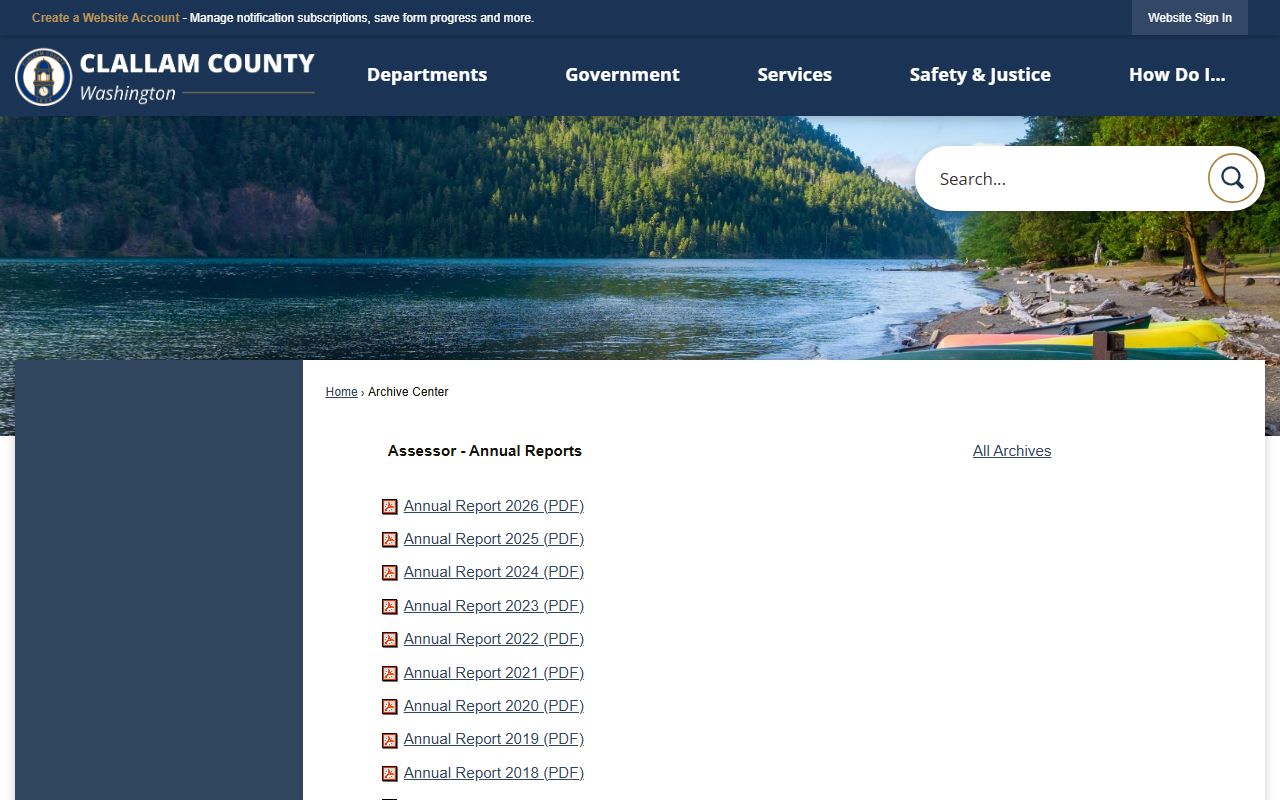
Task: Open Annual Report 2018 (PDF) link
Action: point(494,773)
